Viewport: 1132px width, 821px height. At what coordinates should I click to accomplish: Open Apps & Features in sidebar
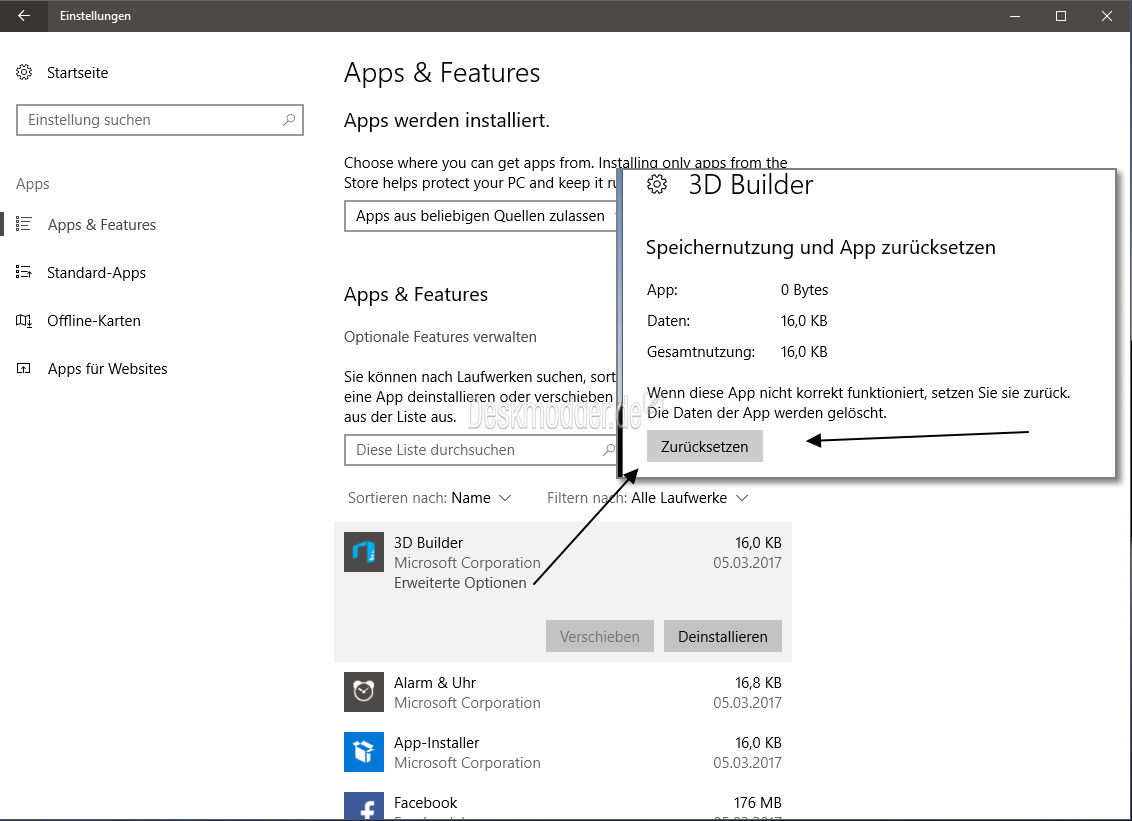tap(102, 225)
